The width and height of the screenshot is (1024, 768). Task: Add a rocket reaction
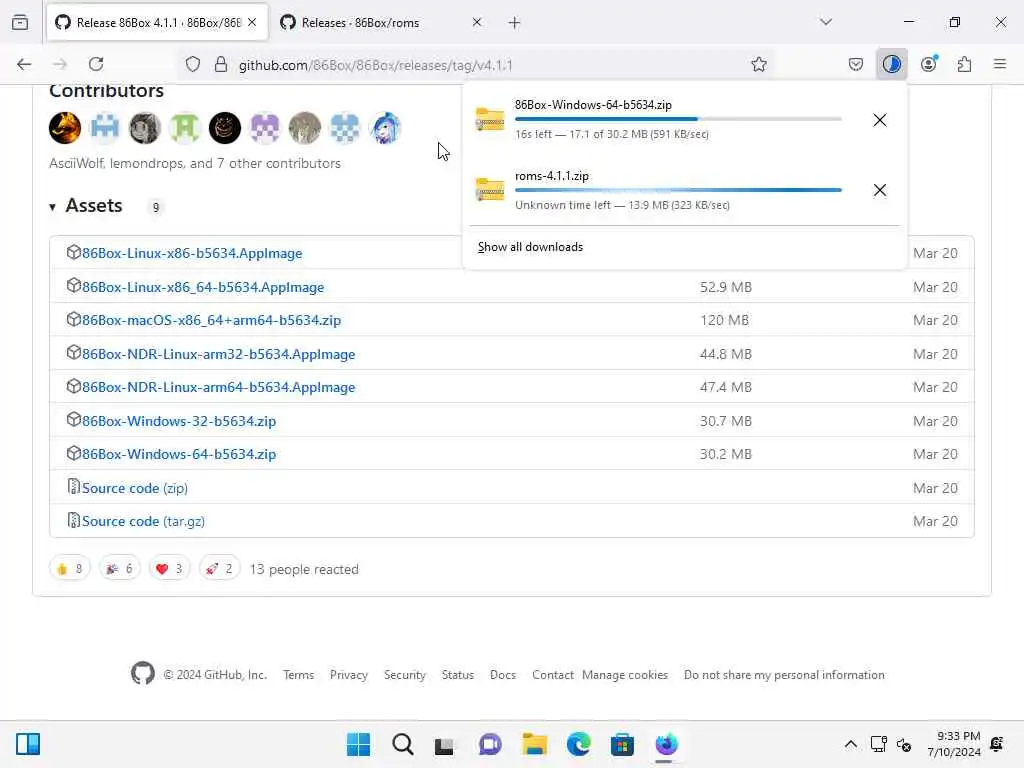219,569
